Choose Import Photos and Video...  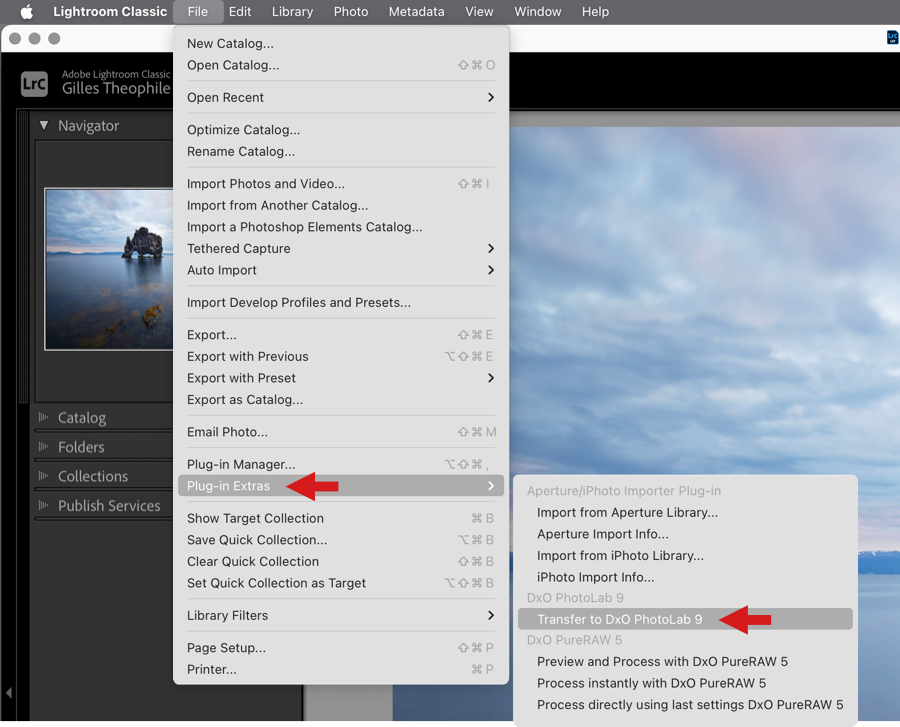point(341,184)
